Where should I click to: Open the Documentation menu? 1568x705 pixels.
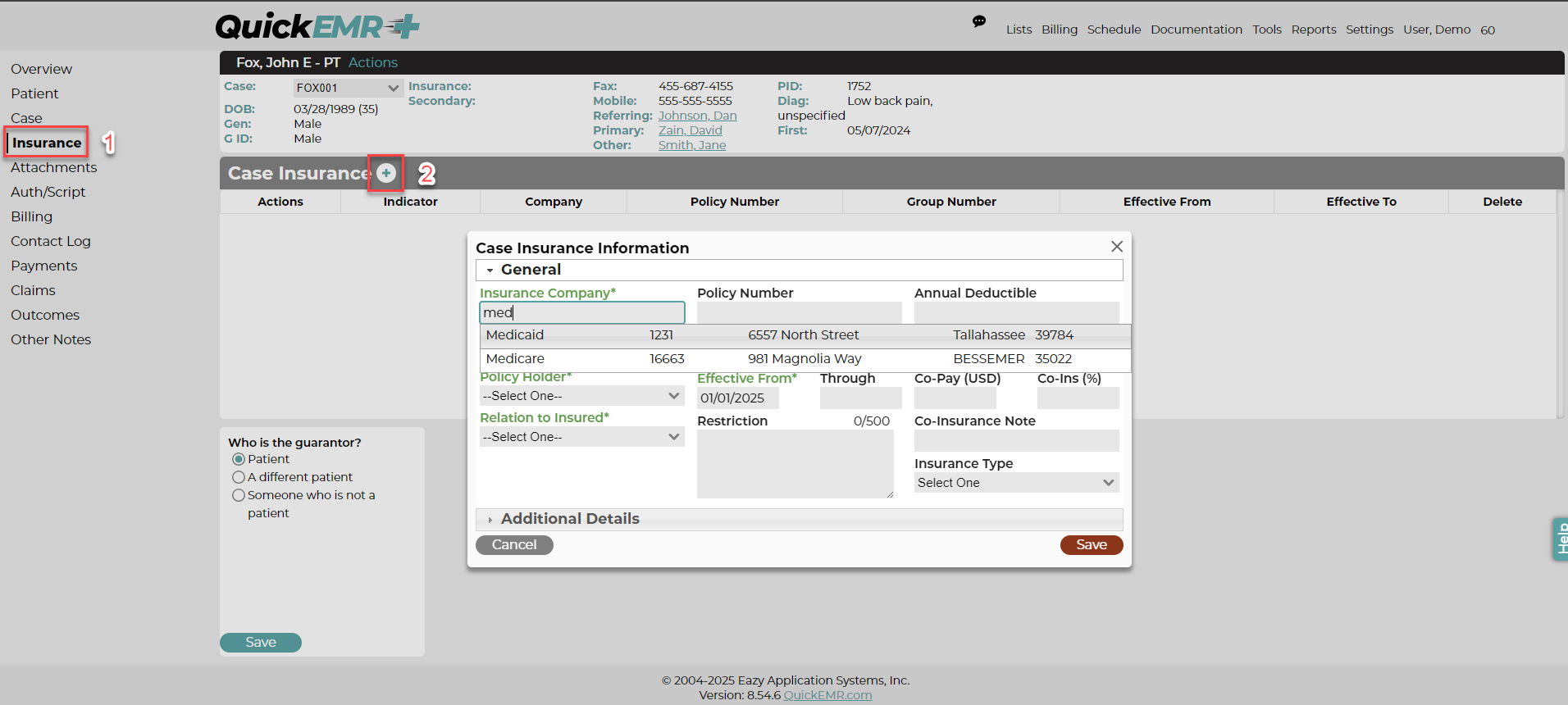click(x=1197, y=30)
